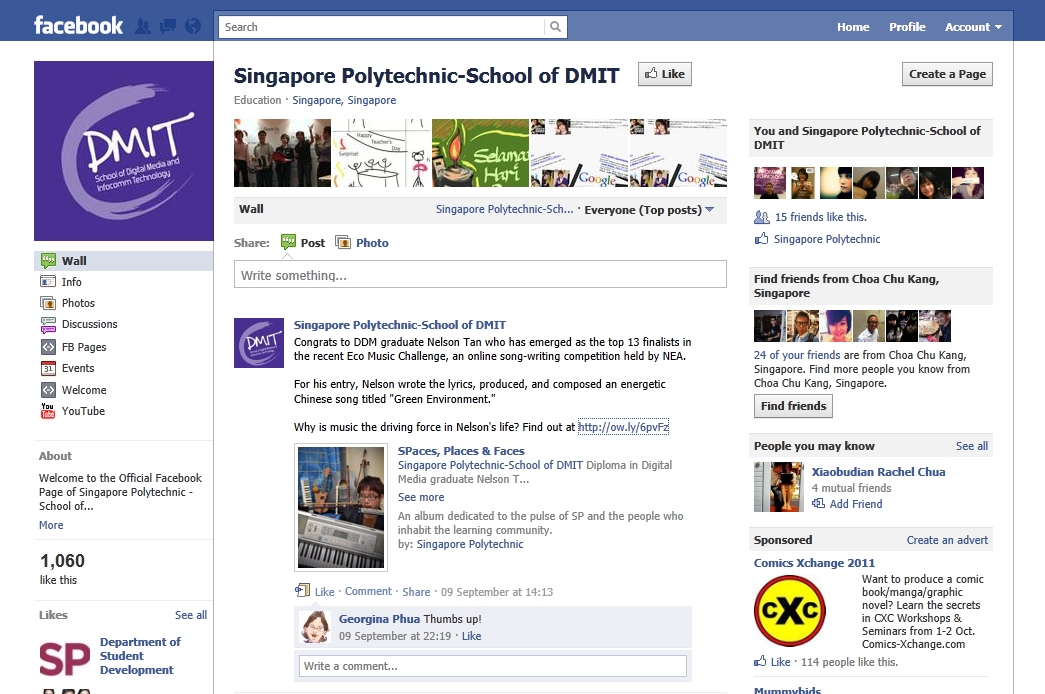
Task: Click Georgina Phua's comment avatar
Action: [315, 627]
